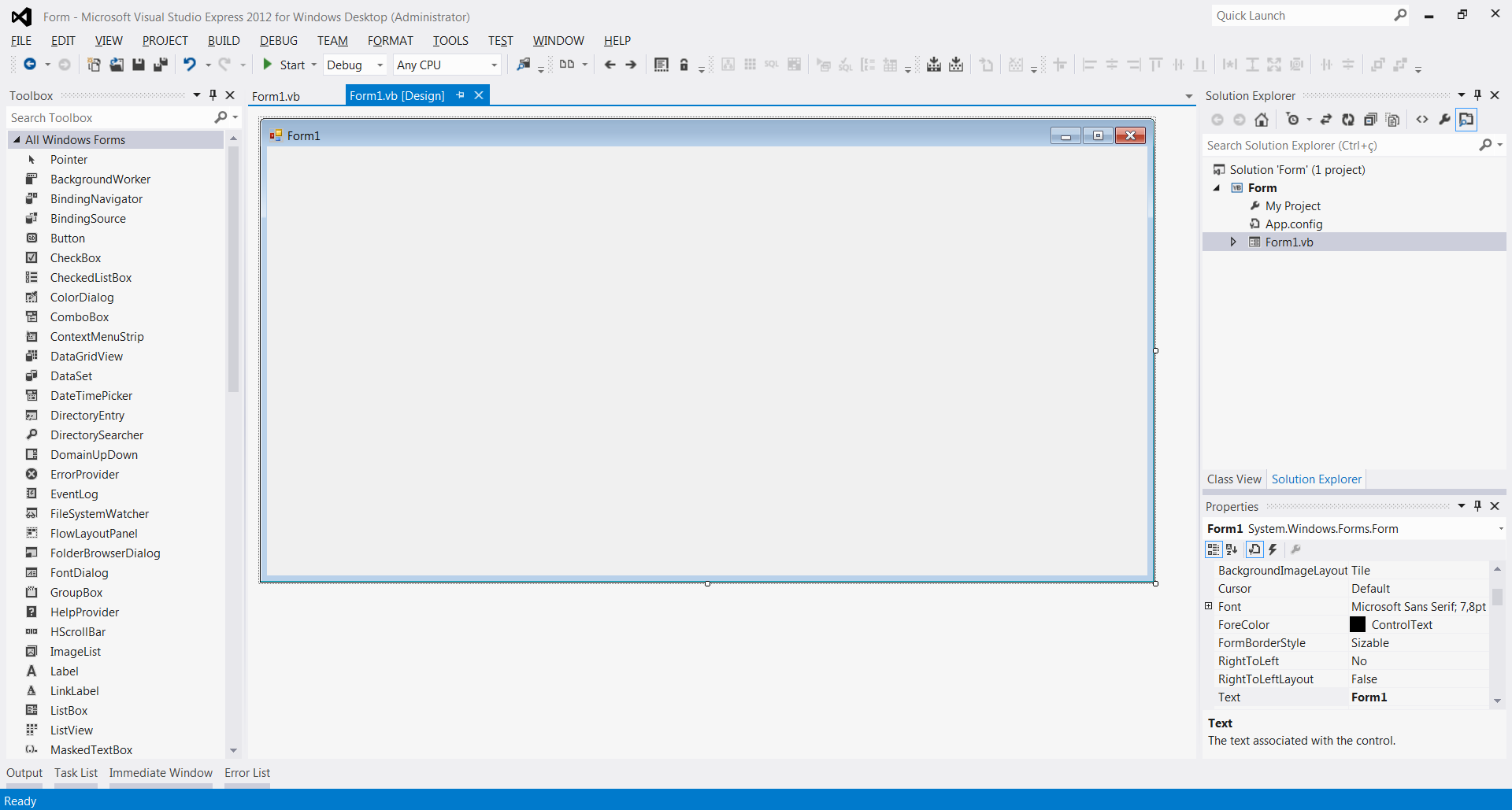The height and width of the screenshot is (810, 1512).
Task: Open the FORMAT menu
Action: coord(391,41)
